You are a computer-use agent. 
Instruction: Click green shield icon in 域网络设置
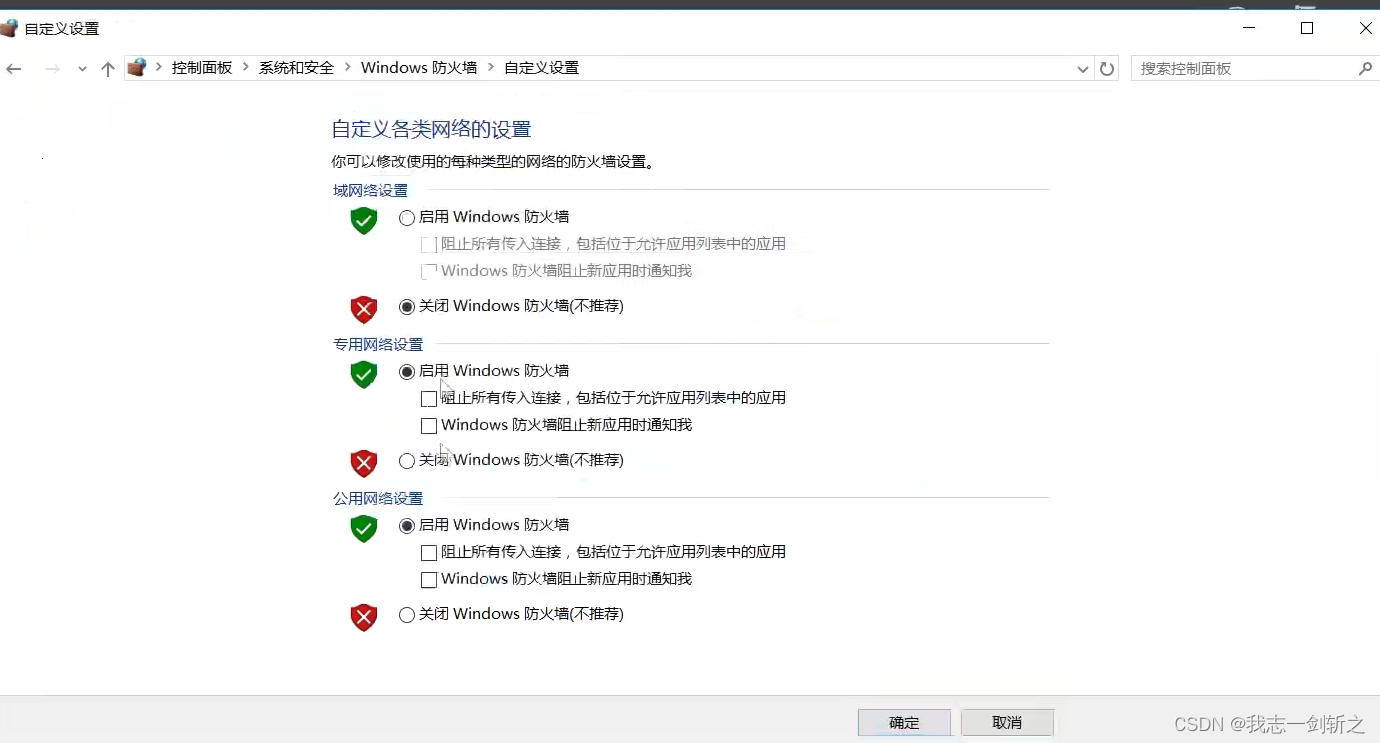[x=364, y=221]
